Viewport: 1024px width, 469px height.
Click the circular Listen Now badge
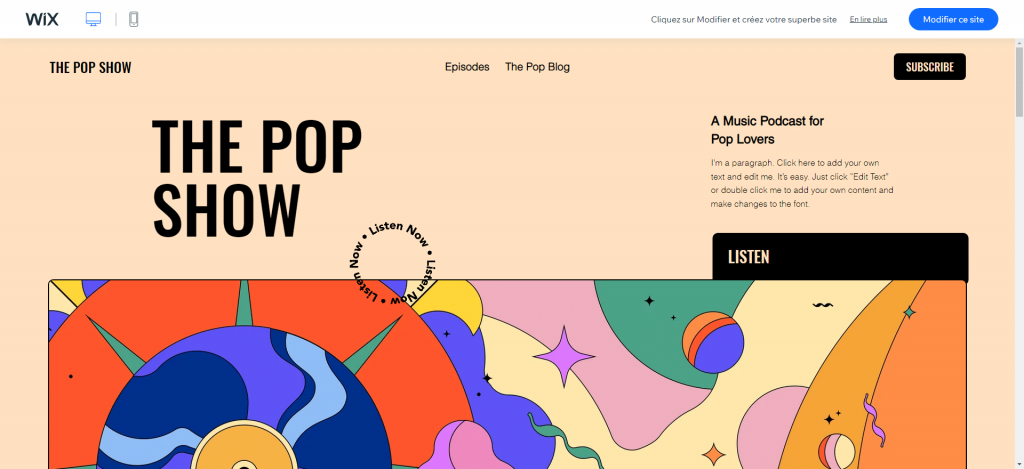click(x=392, y=264)
